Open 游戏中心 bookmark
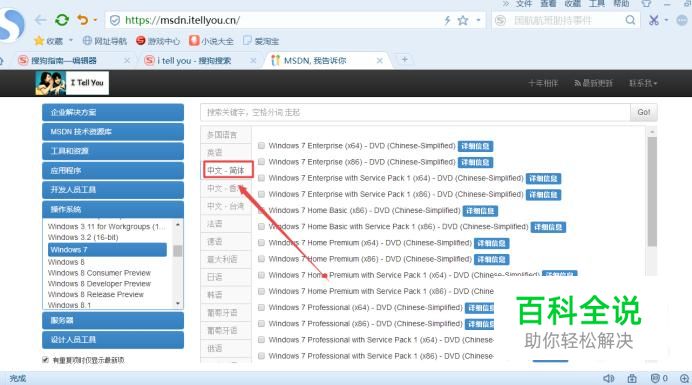The height and width of the screenshot is (385, 692). (158, 41)
